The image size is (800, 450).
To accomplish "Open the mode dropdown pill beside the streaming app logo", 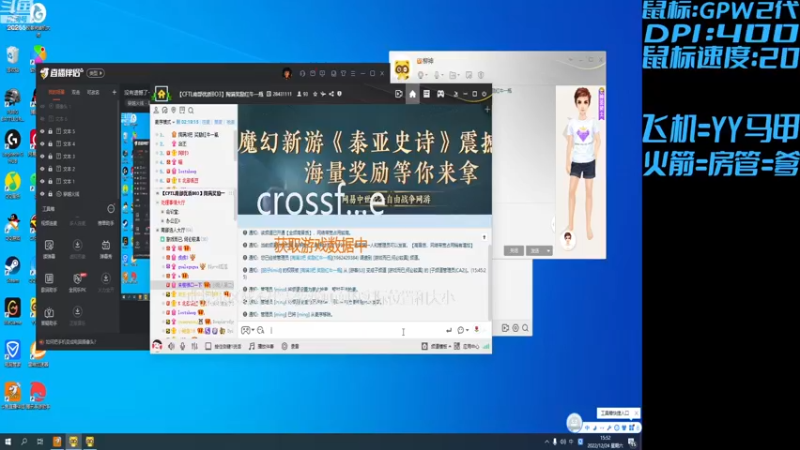I will (95, 73).
